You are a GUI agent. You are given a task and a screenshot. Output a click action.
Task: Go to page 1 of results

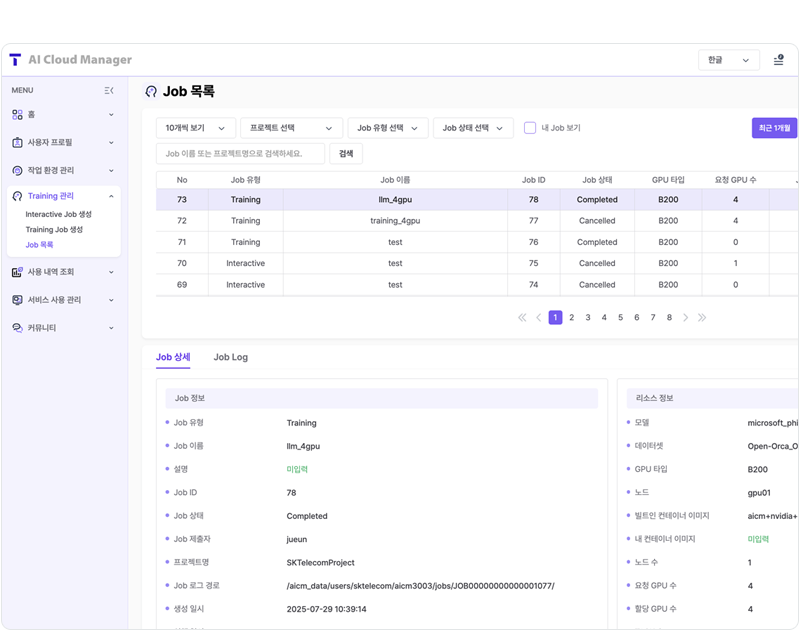click(555, 318)
